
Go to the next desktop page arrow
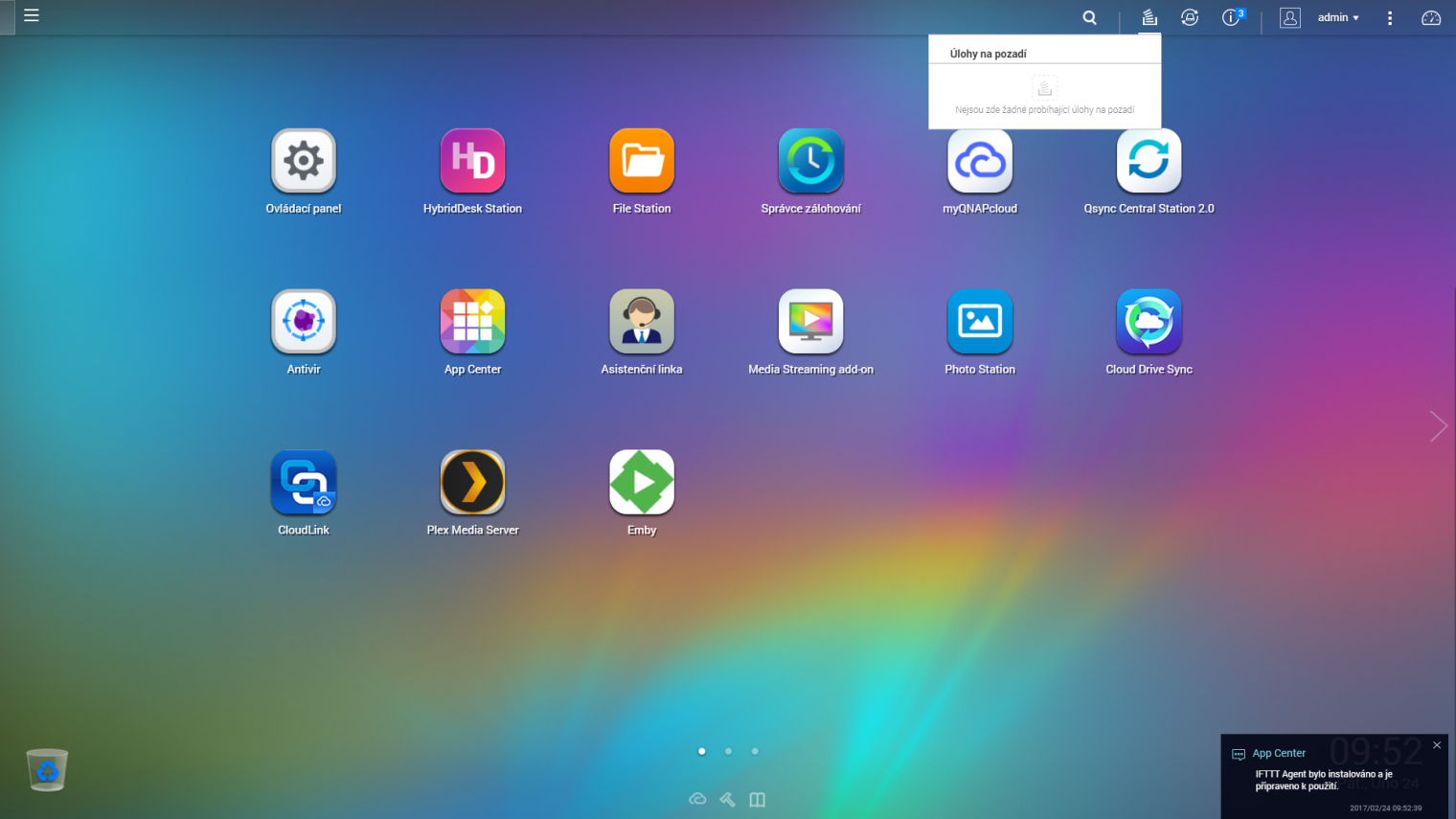1438,426
